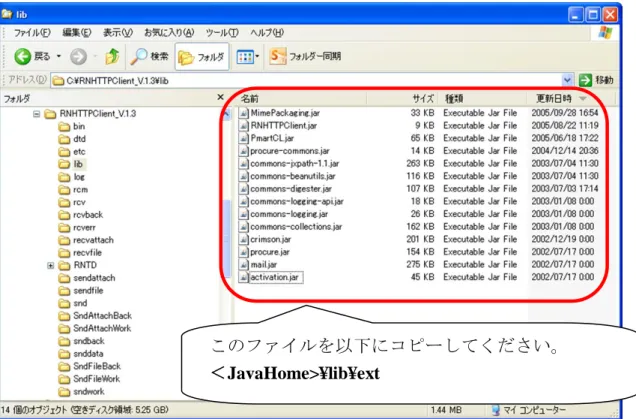Viewport: 636px width, 419px height.
Task: Select commons-collections.jar file icon
Action: coord(243,227)
